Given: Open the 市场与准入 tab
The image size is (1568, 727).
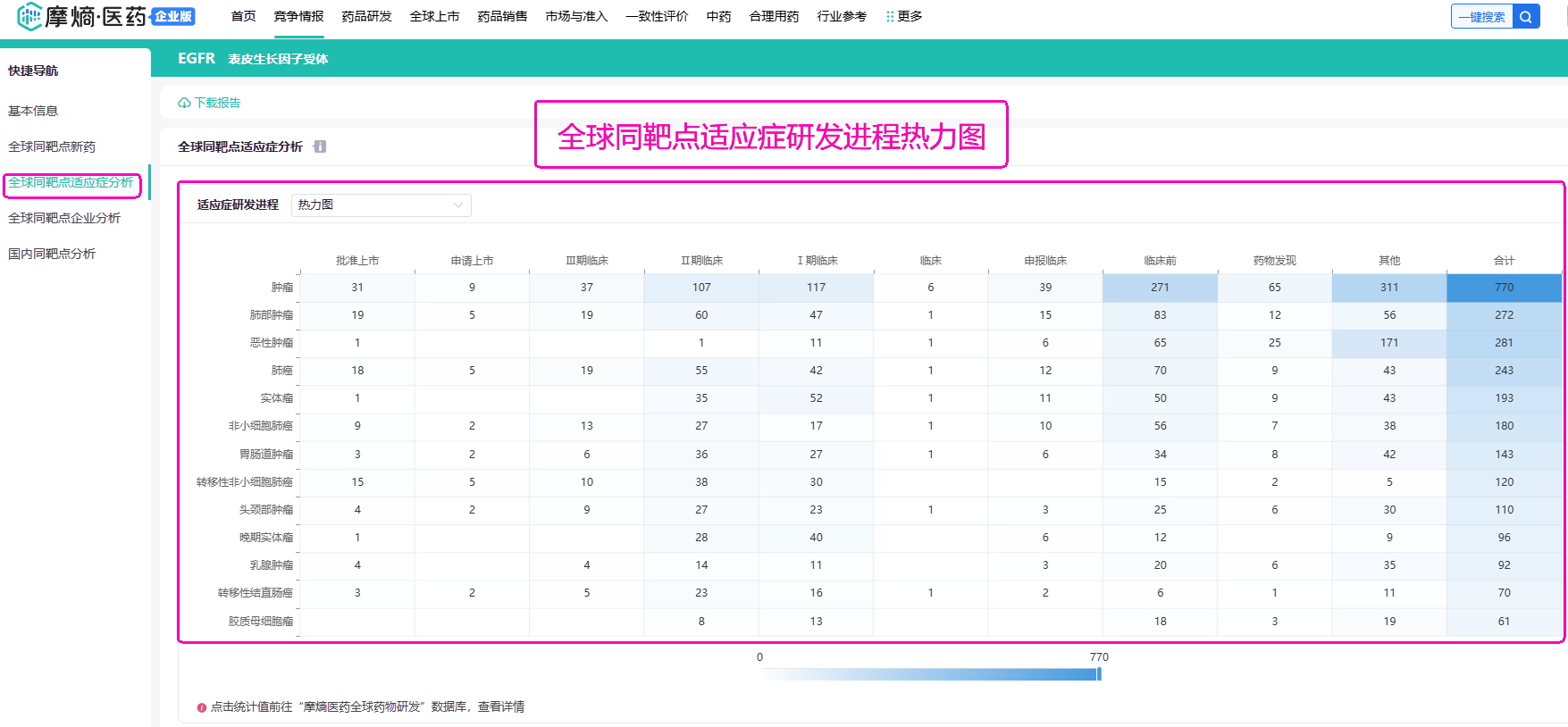Looking at the screenshot, I should (x=576, y=17).
